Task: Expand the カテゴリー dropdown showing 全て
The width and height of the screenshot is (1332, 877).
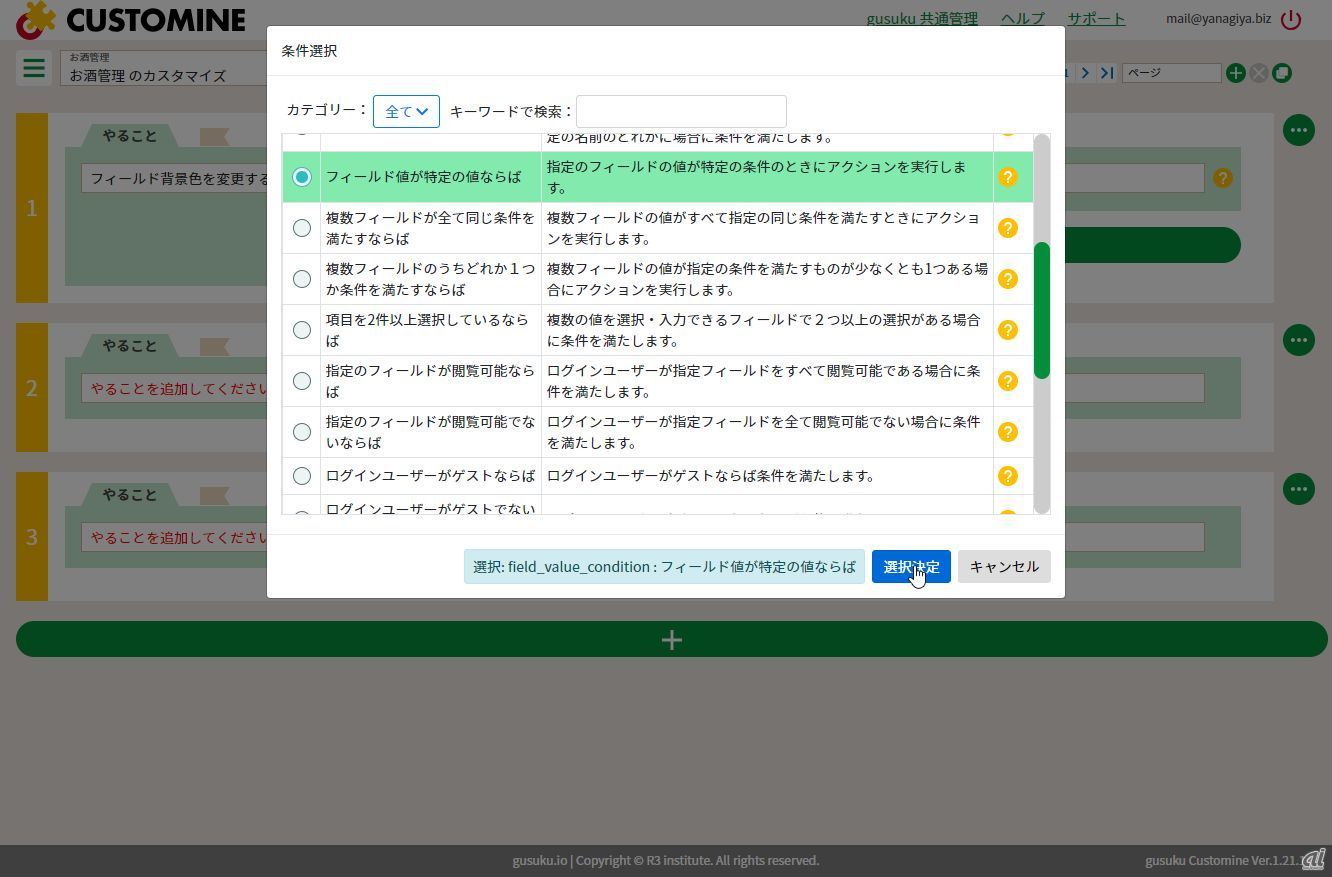Action: pos(406,111)
